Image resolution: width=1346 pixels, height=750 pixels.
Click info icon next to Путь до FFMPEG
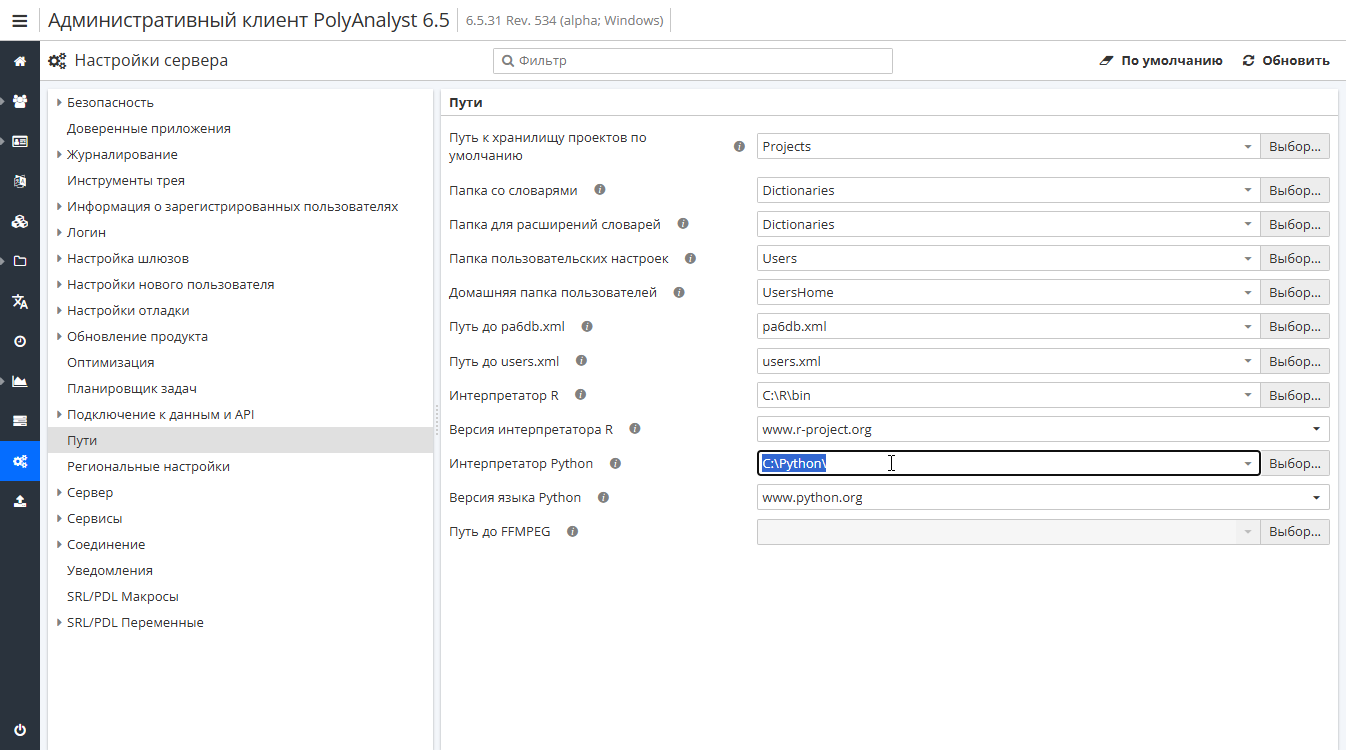click(x=572, y=531)
